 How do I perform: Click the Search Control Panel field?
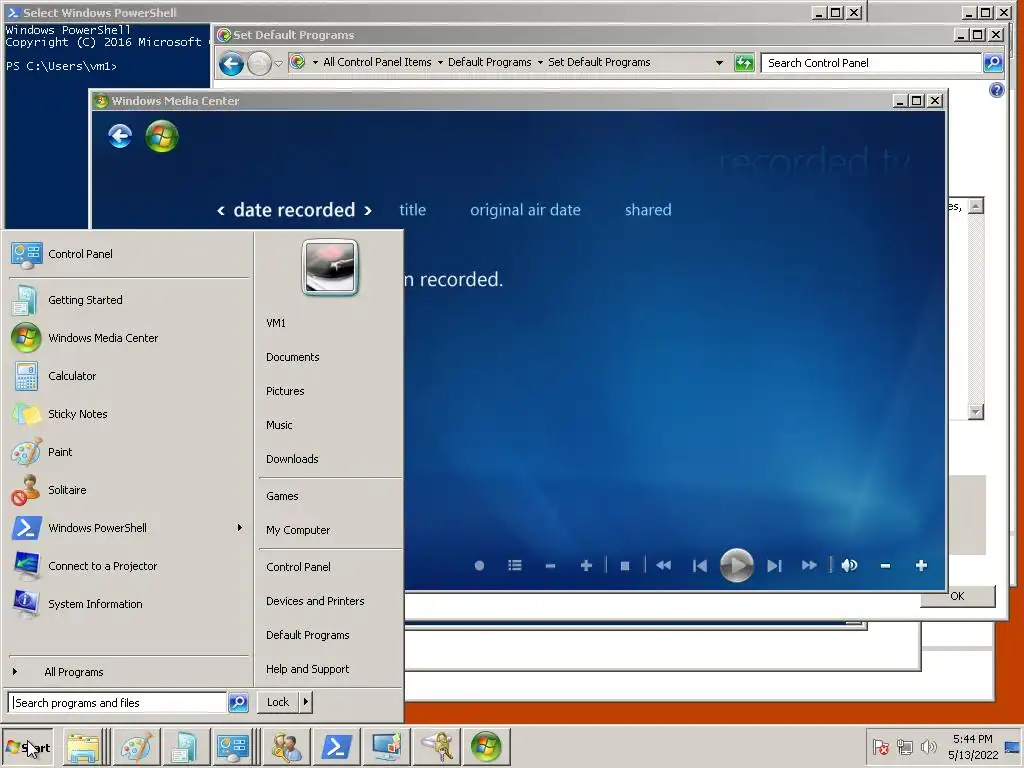[x=872, y=63]
